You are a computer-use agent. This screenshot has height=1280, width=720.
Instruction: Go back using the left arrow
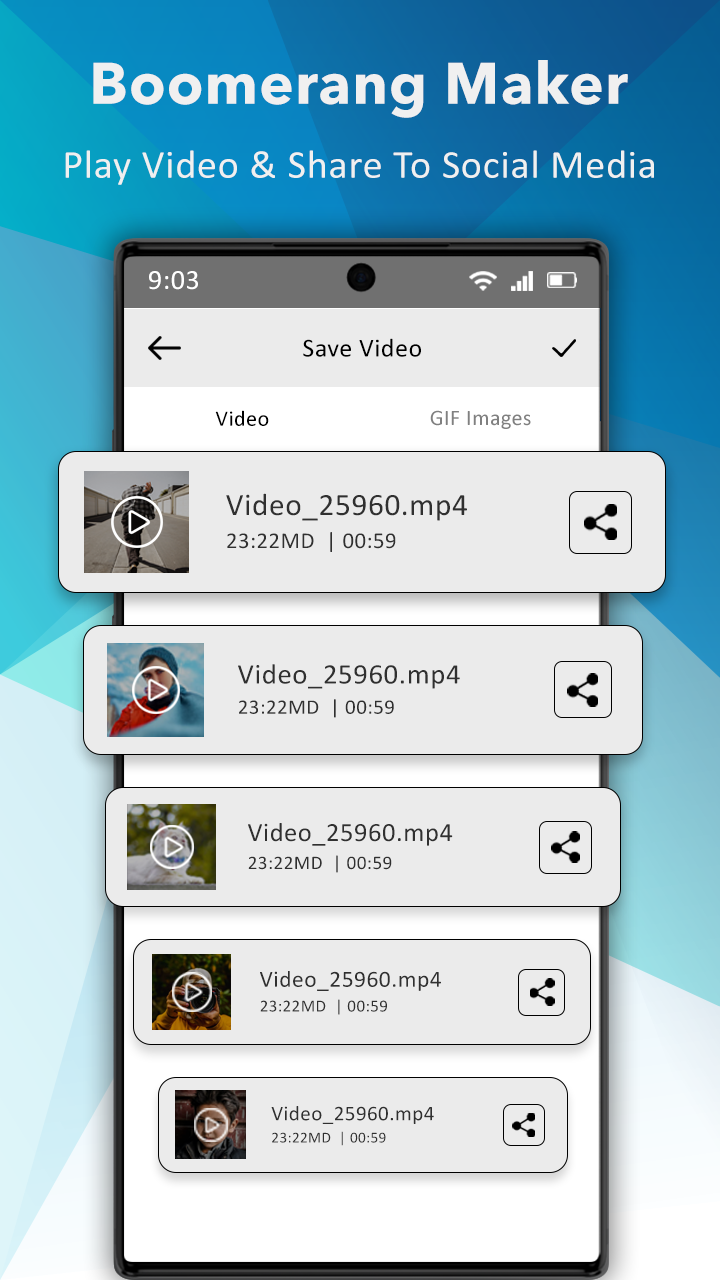pyautogui.click(x=164, y=348)
